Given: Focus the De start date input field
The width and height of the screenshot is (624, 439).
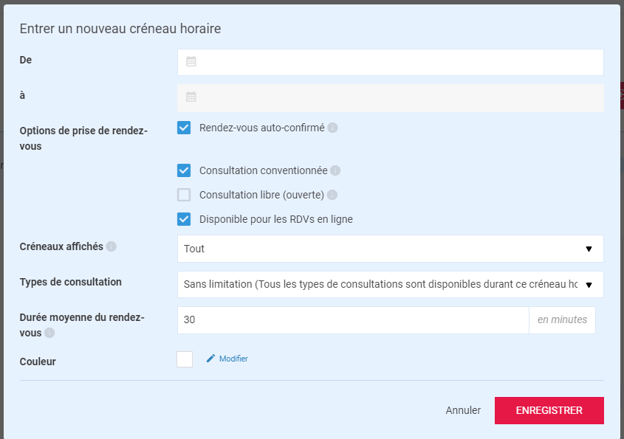Looking at the screenshot, I should [x=400, y=62].
